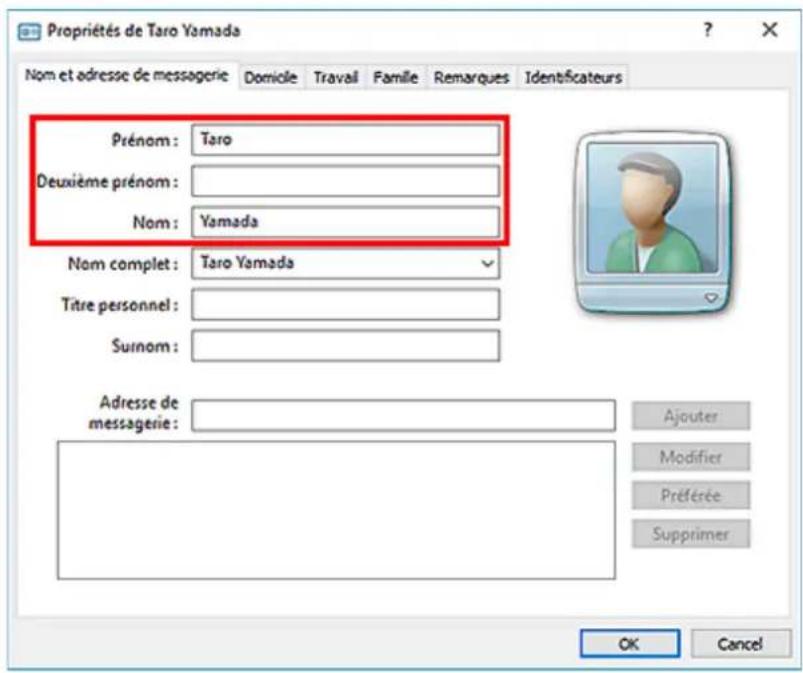Viewport: 803px width, 673px height.
Task: Click the Ajouter button
Action: click(x=691, y=416)
